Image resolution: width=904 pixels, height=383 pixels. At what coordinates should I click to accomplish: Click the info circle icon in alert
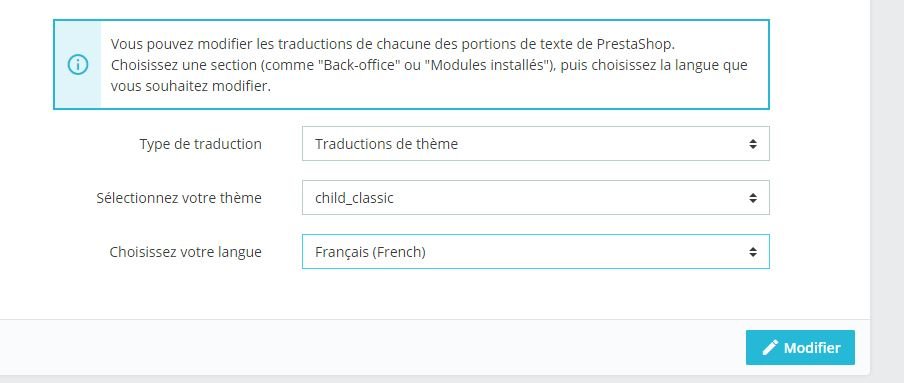click(78, 65)
